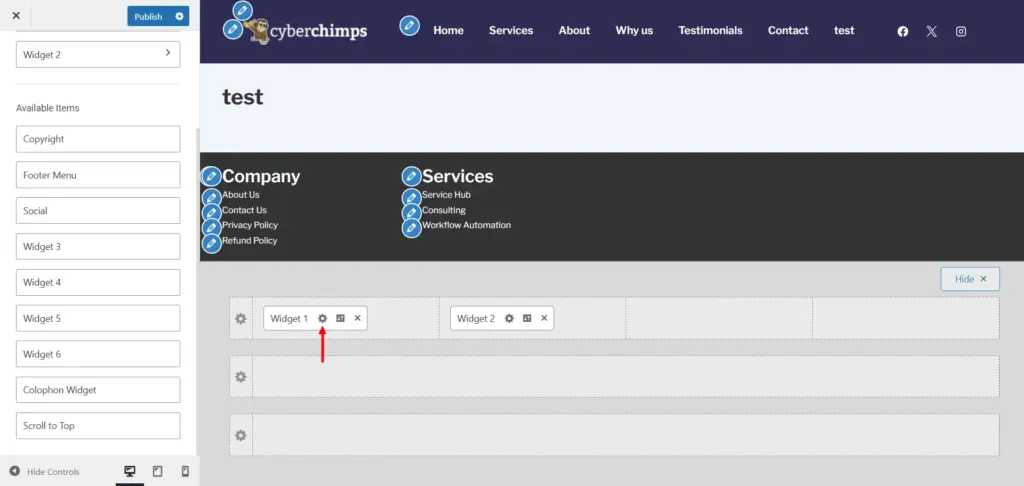Click pencil icon beside Service Hub
The width and height of the screenshot is (1024, 486).
point(411,197)
